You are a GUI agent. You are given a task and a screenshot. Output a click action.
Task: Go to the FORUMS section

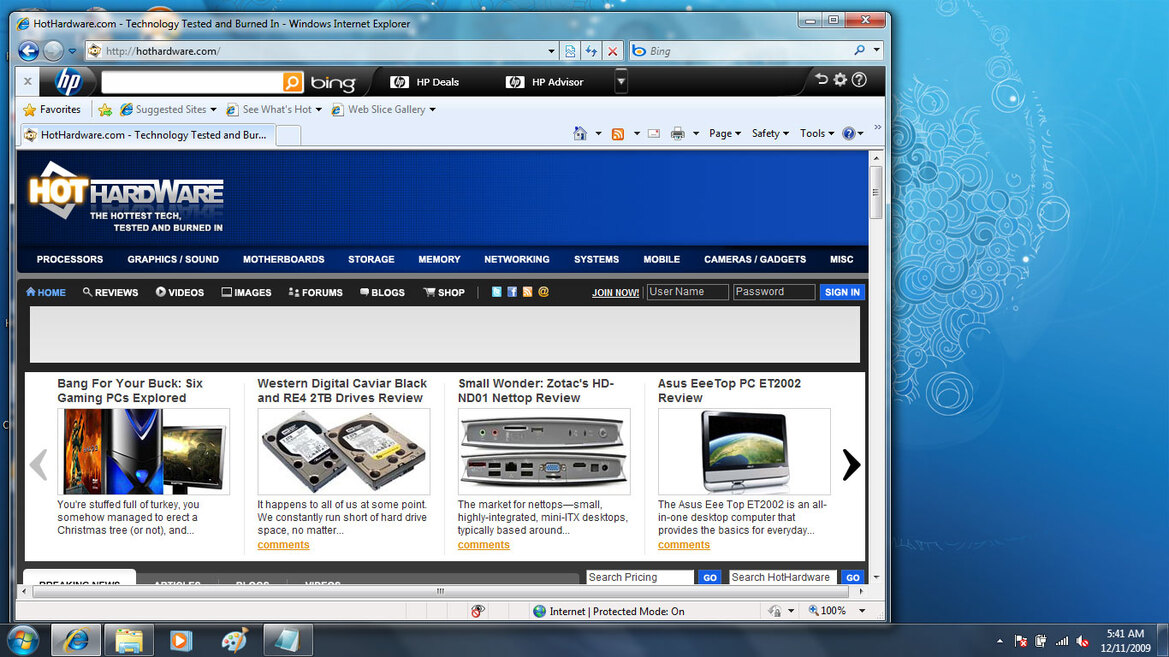pyautogui.click(x=315, y=292)
